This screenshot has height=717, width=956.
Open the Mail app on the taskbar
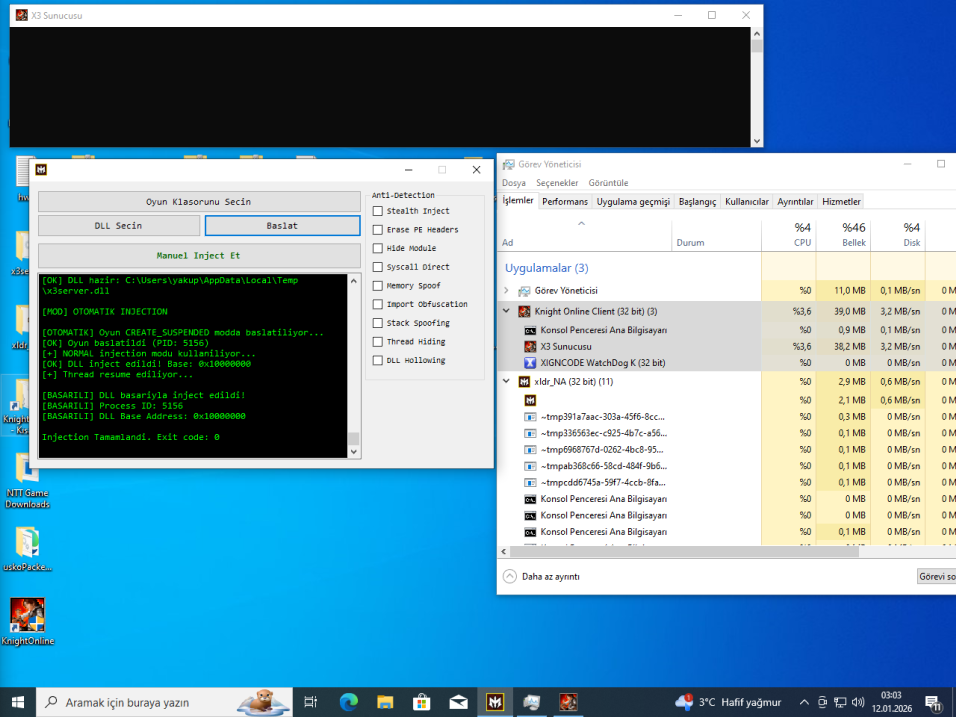click(x=458, y=702)
